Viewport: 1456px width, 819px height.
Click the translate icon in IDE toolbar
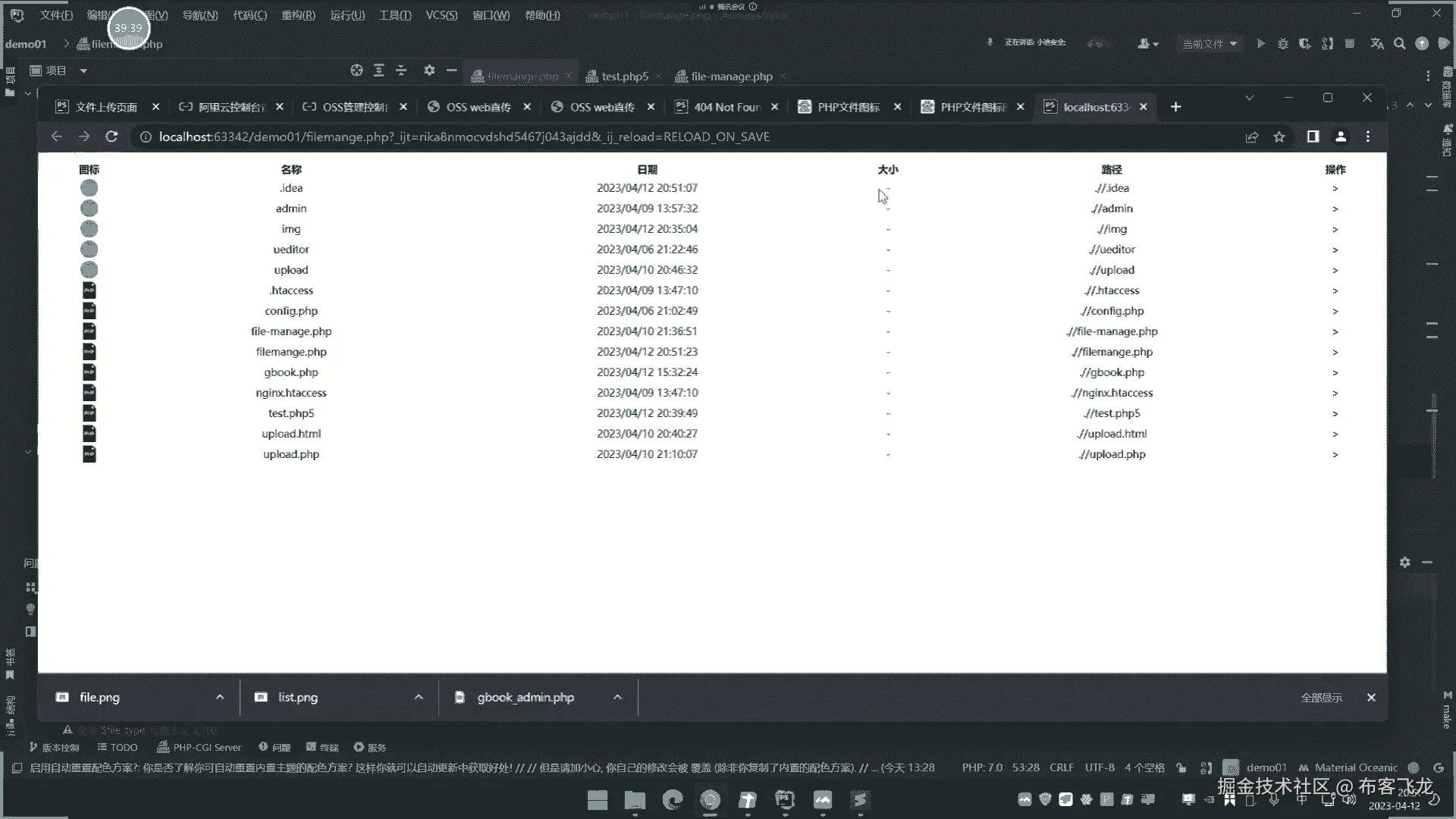[x=1377, y=44]
